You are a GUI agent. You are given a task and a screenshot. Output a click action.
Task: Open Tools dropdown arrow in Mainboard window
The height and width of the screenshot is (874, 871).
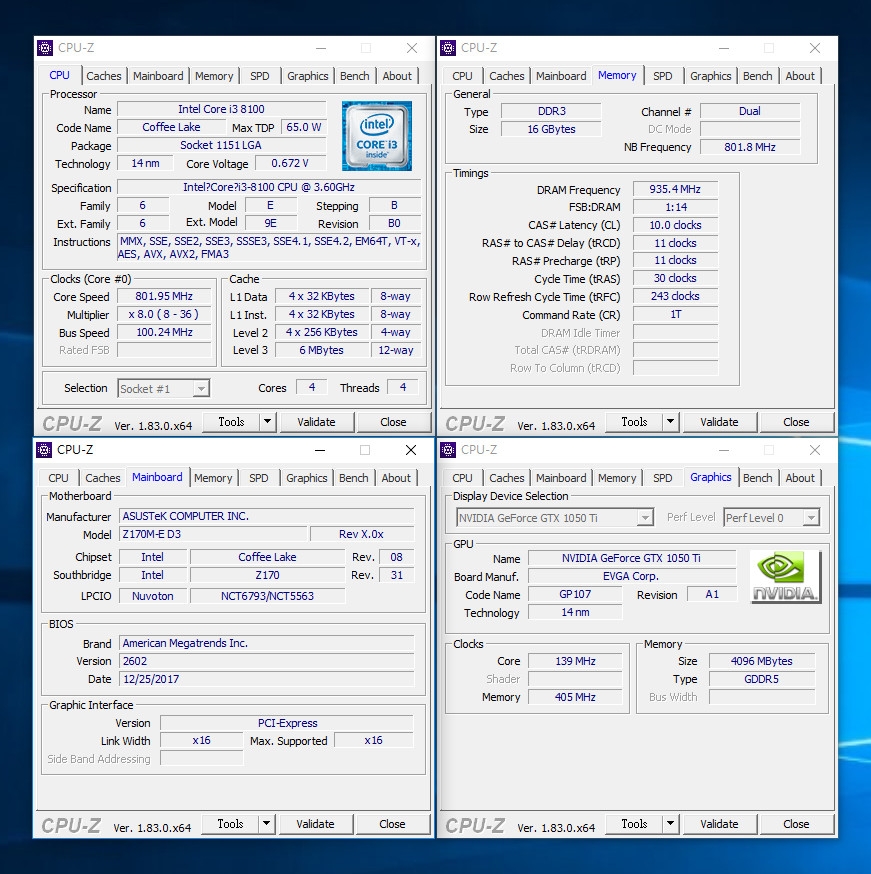pos(266,824)
